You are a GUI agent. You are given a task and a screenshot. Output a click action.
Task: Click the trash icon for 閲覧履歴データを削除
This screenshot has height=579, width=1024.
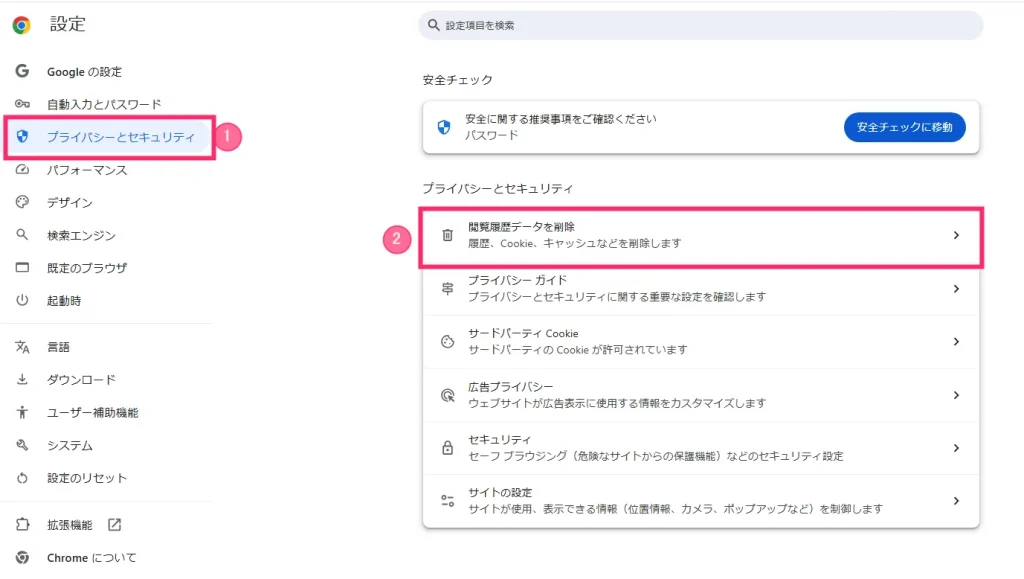tap(447, 235)
